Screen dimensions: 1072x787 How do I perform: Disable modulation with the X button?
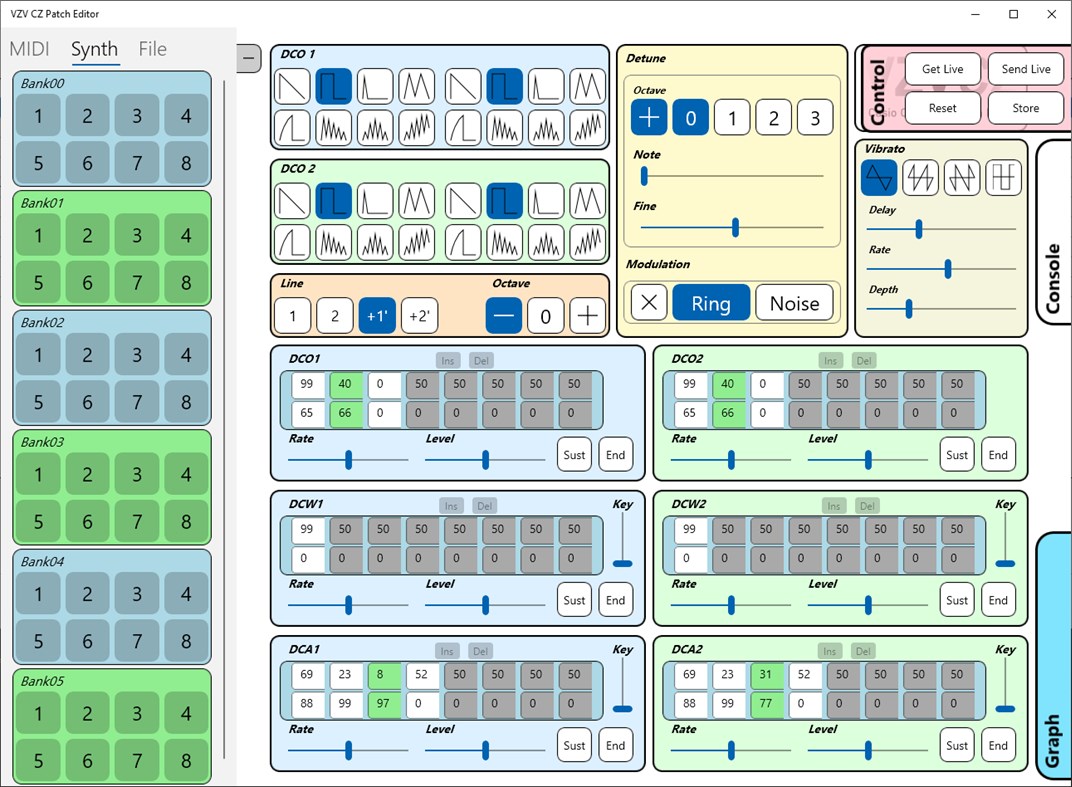(647, 303)
